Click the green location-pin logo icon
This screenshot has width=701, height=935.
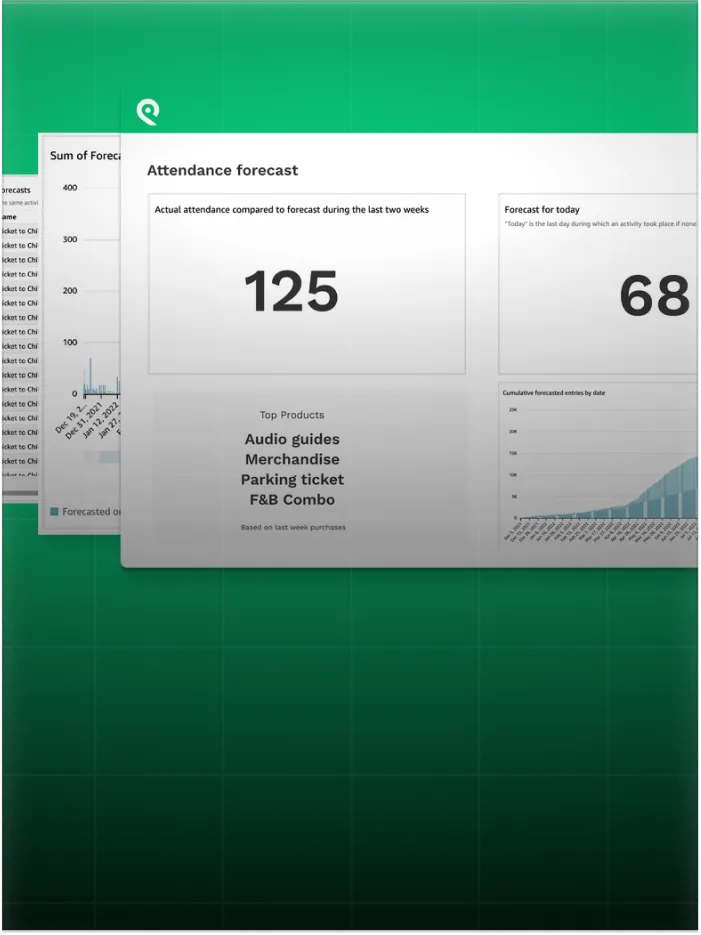click(148, 112)
